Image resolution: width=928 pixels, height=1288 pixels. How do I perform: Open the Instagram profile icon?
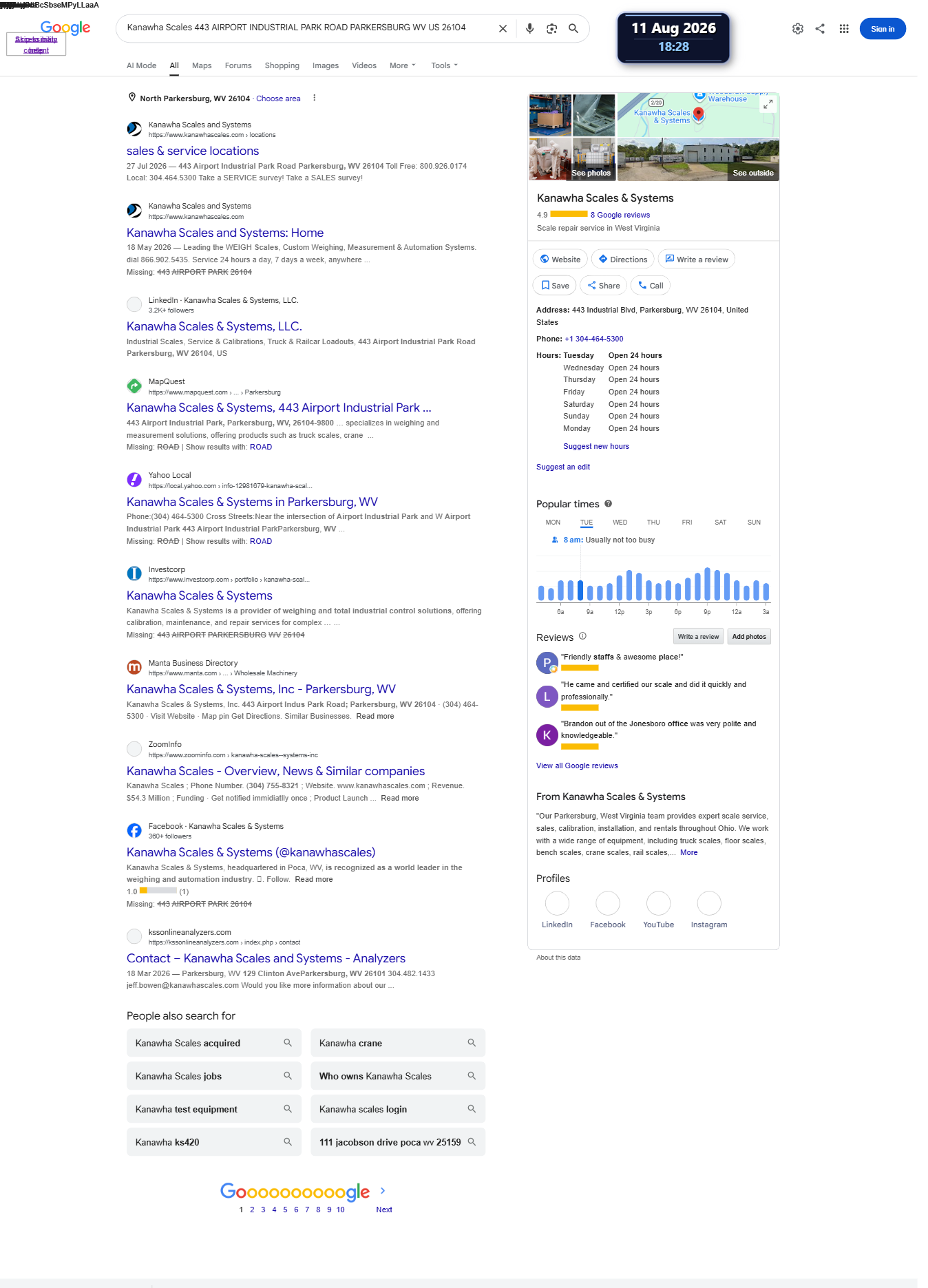coord(709,903)
